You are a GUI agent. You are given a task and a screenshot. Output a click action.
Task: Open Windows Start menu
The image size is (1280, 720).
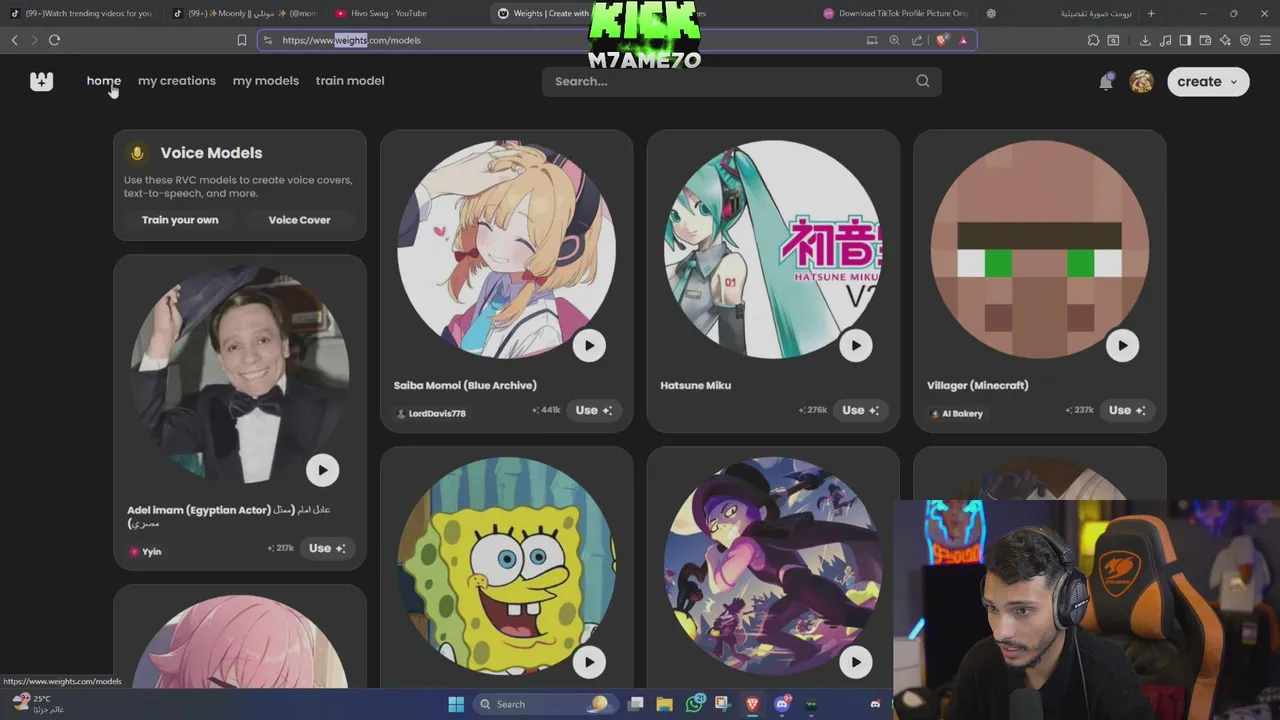[456, 704]
